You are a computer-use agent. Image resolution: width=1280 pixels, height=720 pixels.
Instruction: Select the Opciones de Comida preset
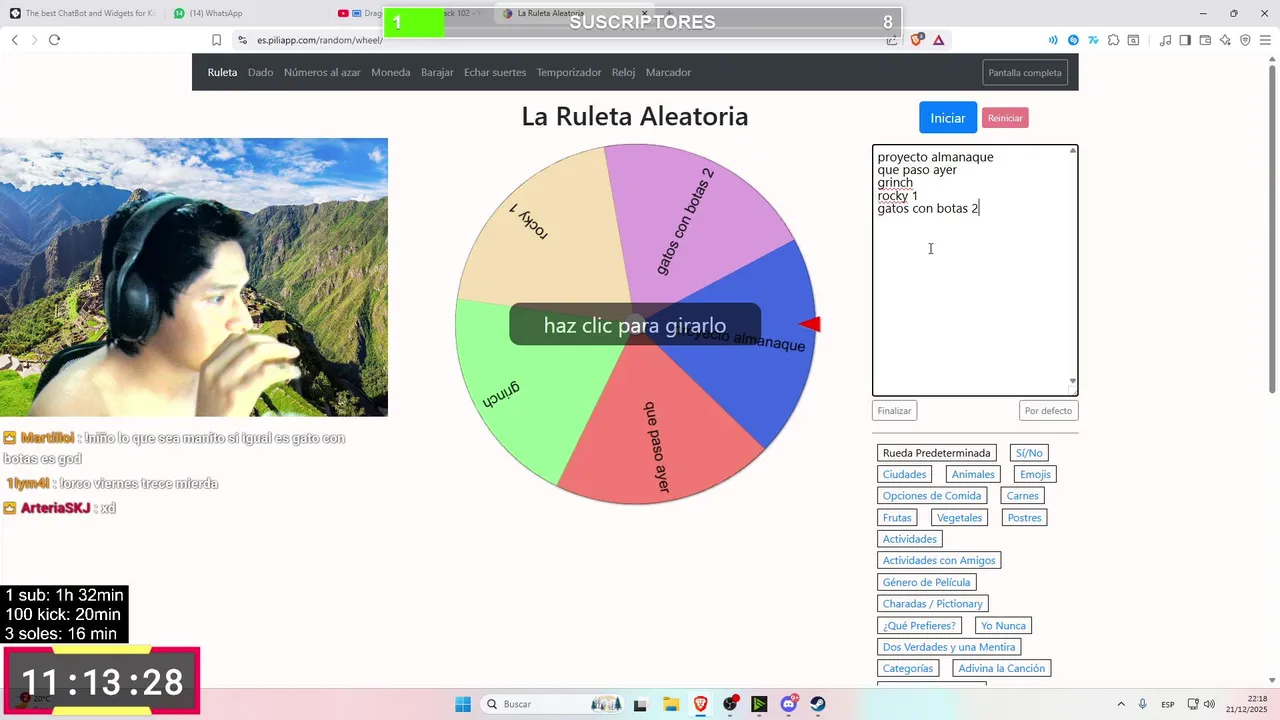(932, 495)
